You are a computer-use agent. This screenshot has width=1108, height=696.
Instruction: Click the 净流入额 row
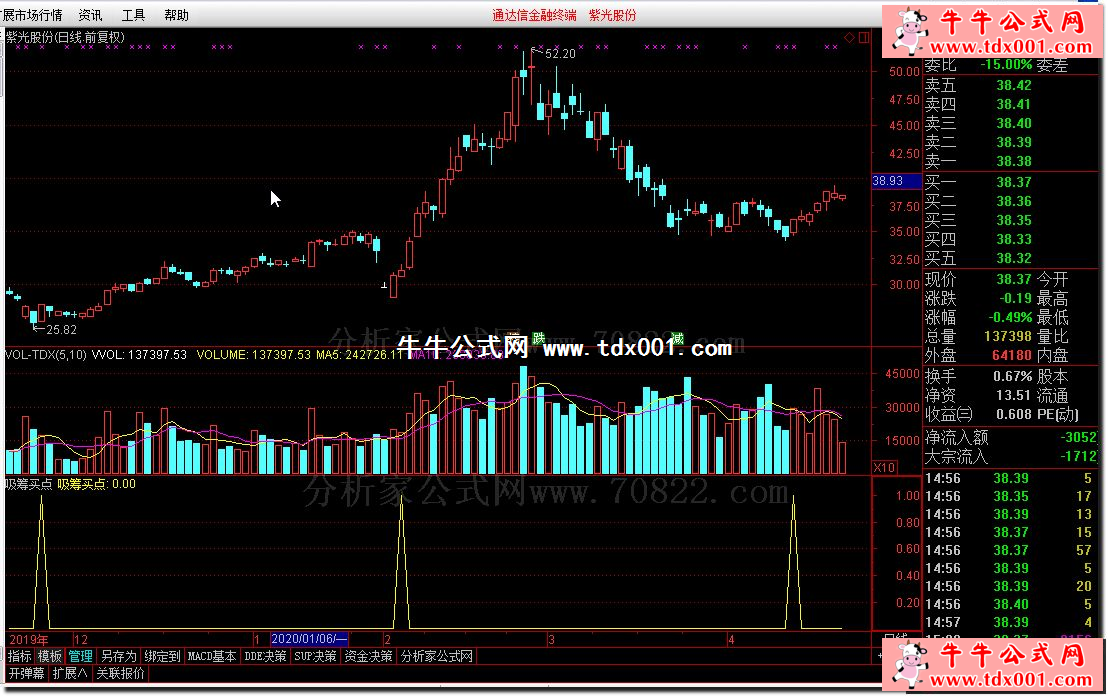pos(1011,438)
